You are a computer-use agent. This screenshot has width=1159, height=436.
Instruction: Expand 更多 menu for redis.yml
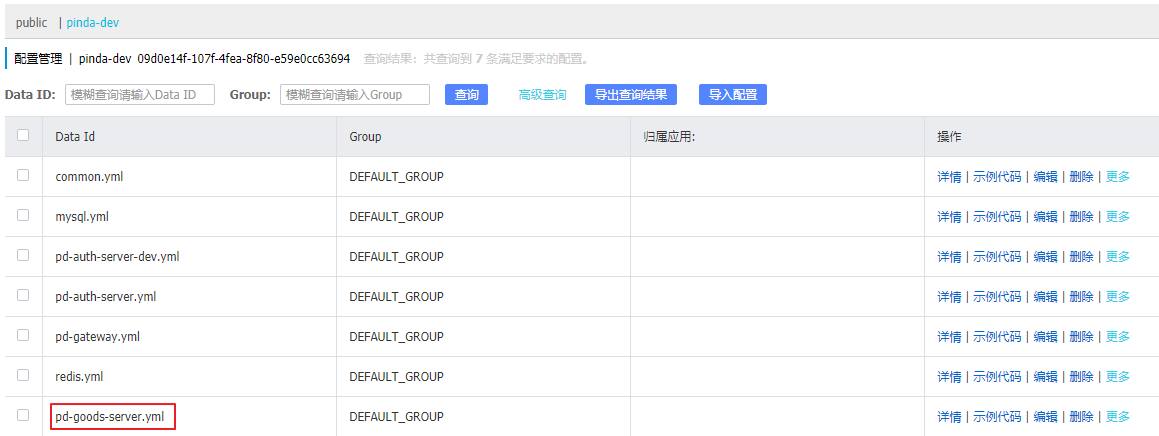1118,377
